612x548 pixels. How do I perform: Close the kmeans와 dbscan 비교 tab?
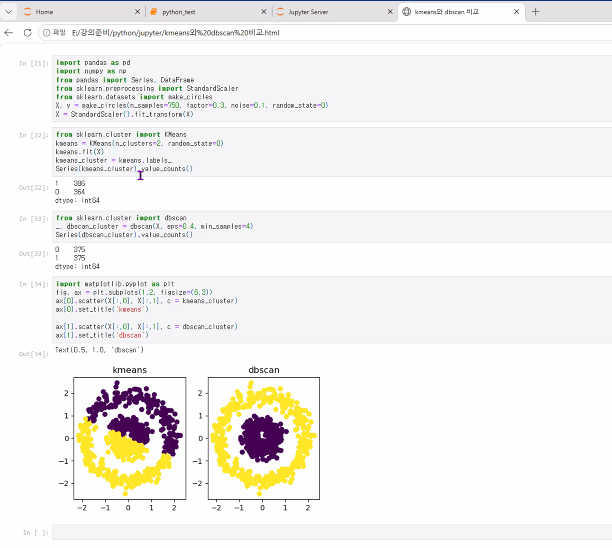pos(516,12)
